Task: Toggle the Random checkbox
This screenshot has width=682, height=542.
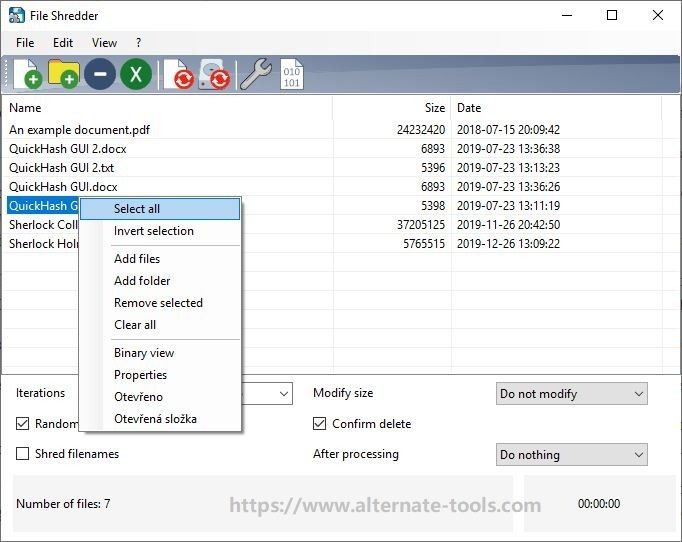Action: 23,423
